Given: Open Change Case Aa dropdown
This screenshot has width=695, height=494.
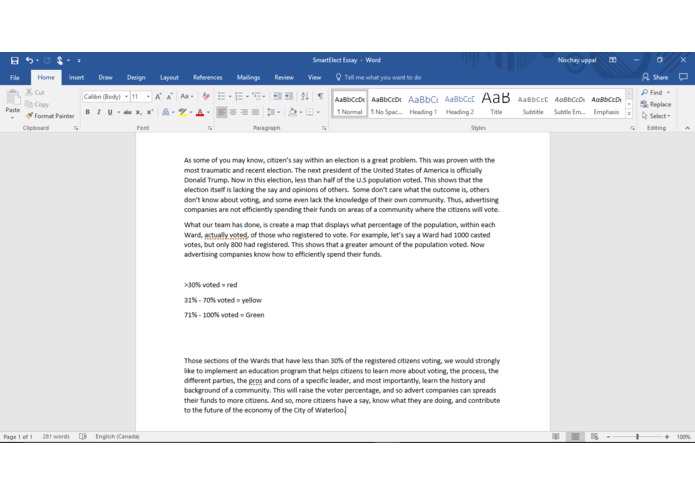Looking at the screenshot, I should (x=187, y=97).
